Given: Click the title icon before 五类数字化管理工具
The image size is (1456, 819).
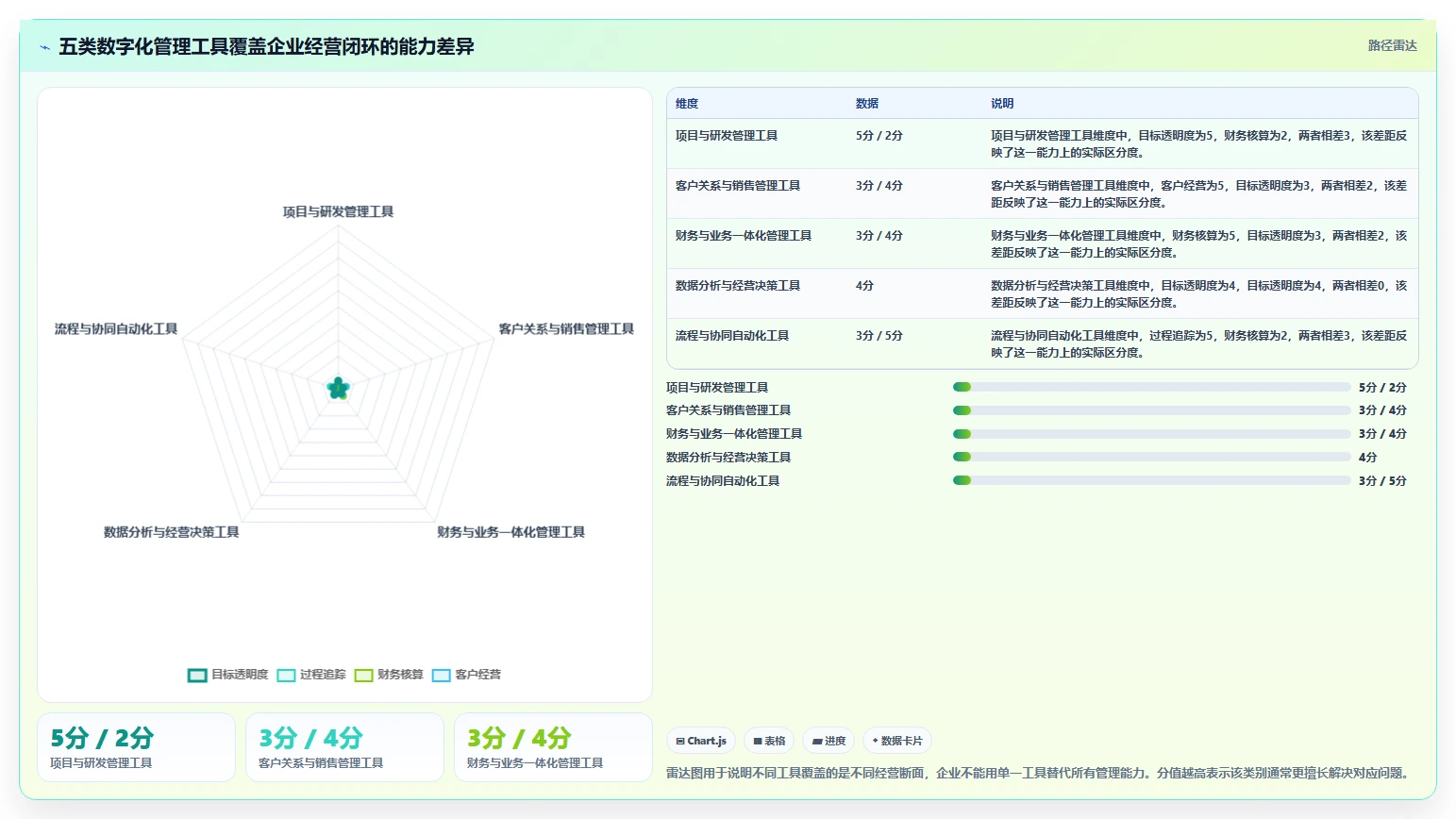Looking at the screenshot, I should tap(44, 47).
